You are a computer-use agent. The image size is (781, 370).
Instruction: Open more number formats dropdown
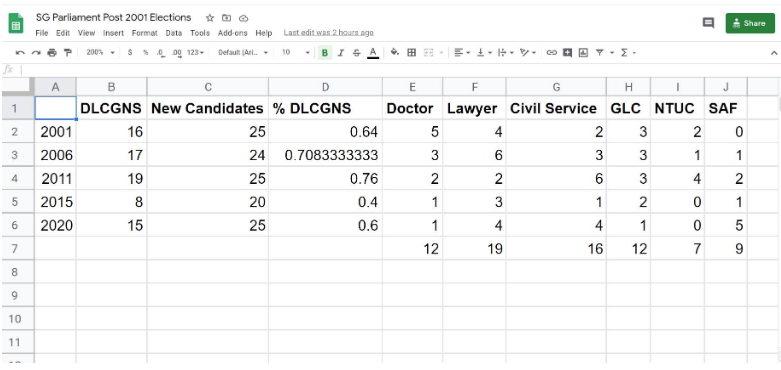pyautogui.click(x=195, y=52)
